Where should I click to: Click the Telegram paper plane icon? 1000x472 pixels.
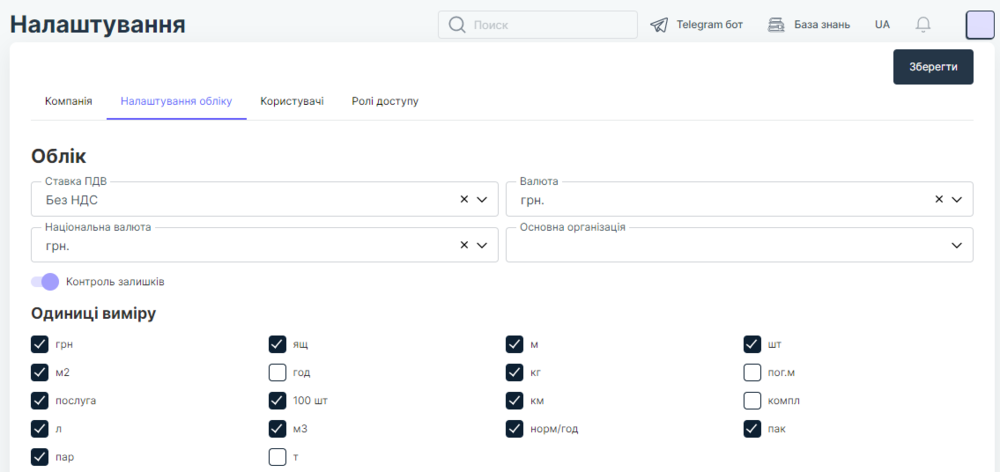point(659,25)
